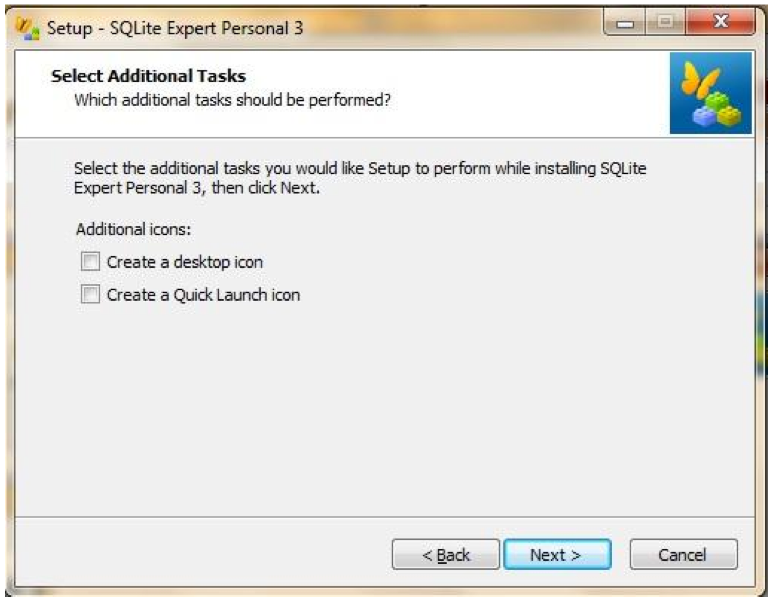Click the SQLite Expert butterfly logo image
The width and height of the screenshot is (772, 600).
pyautogui.click(x=710, y=93)
